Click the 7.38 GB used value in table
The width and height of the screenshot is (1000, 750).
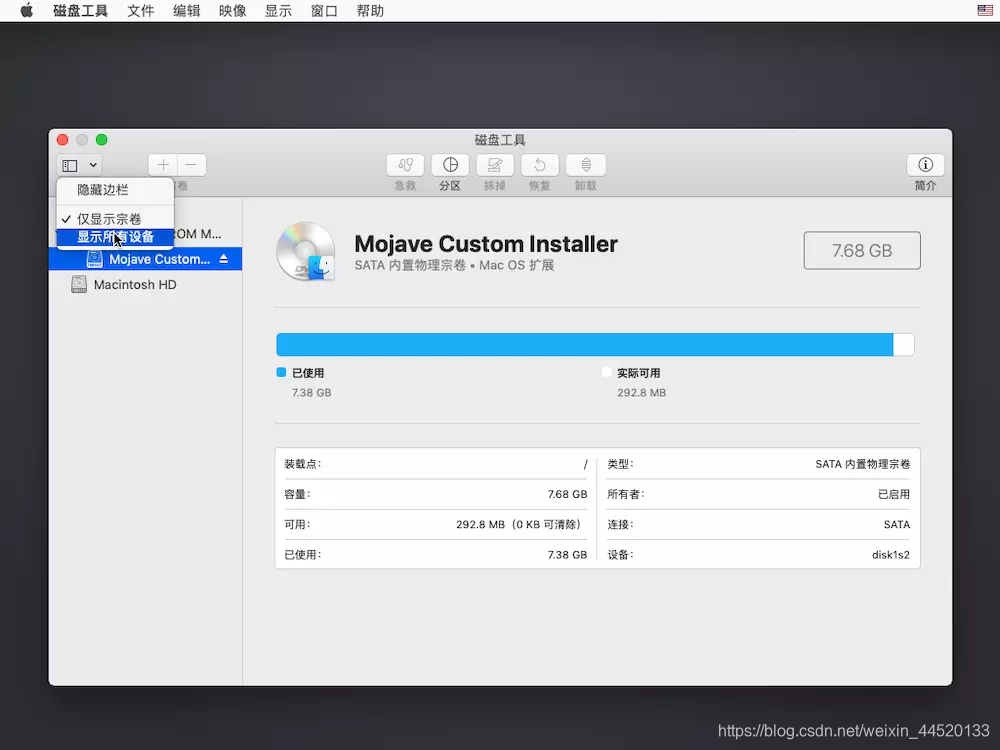point(567,555)
